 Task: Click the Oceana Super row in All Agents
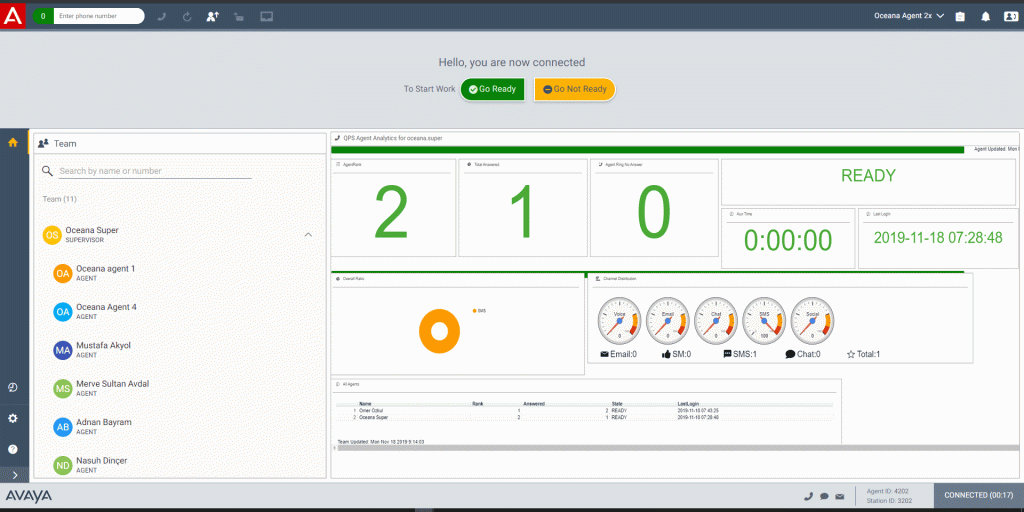[x=584, y=417]
